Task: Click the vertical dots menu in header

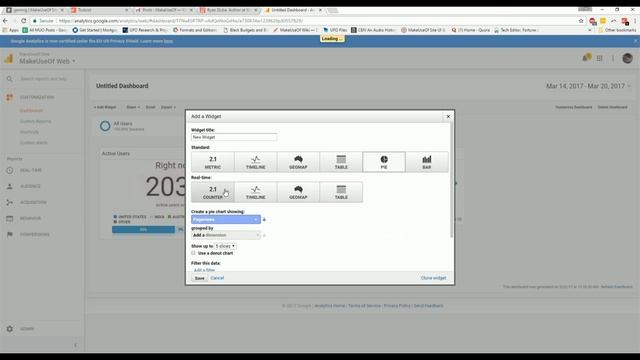Action: click(613, 58)
